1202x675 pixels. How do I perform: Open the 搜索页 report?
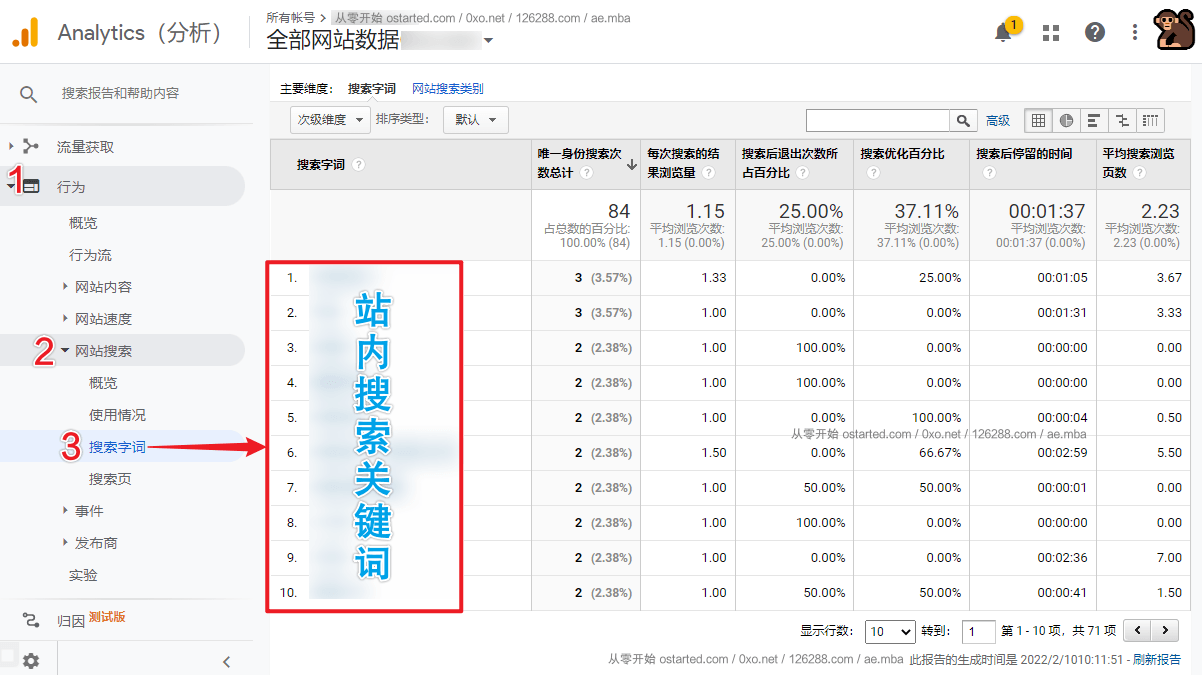pyautogui.click(x=110, y=479)
